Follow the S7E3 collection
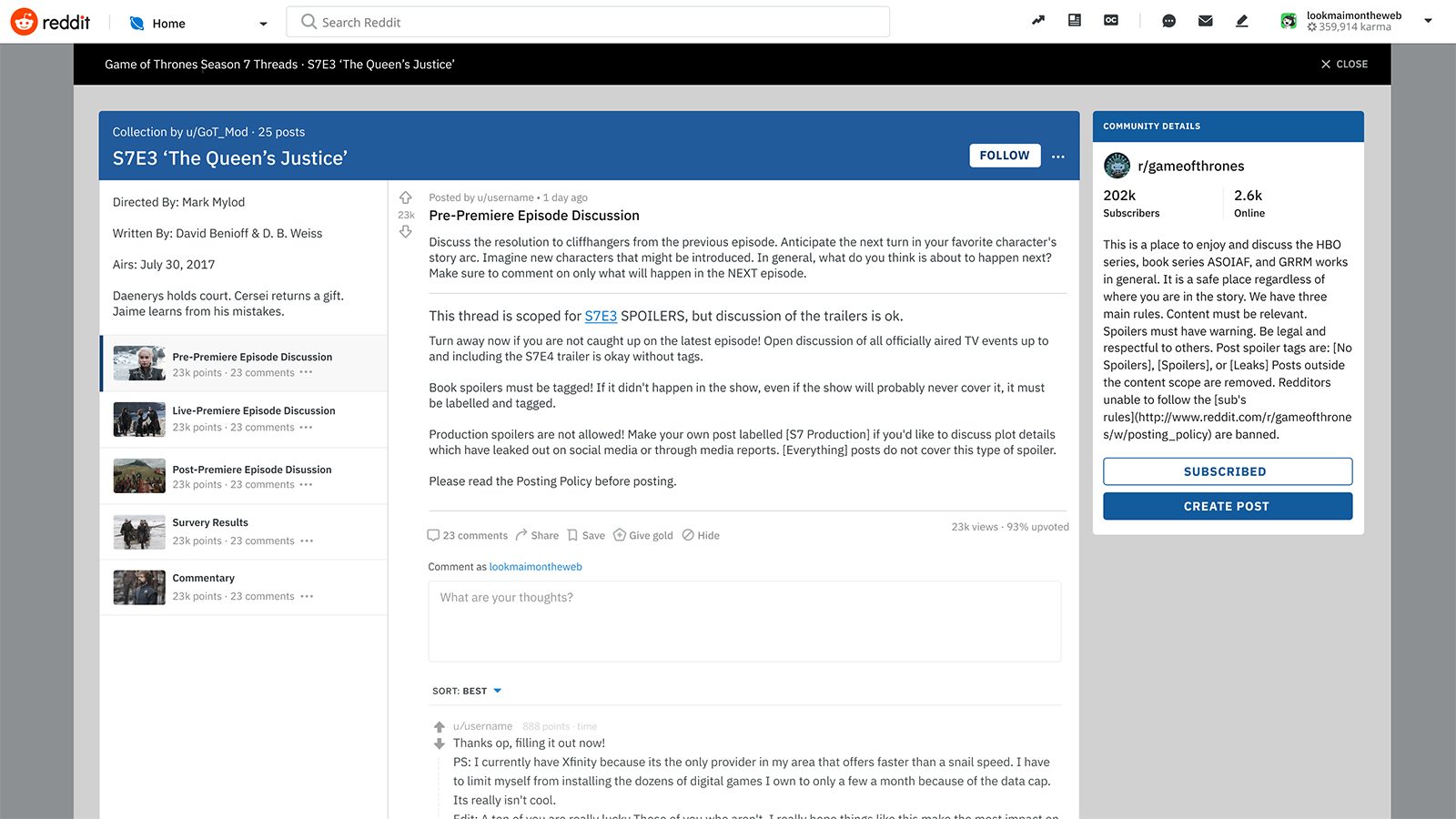Viewport: 1456px width, 819px height. coord(1005,156)
